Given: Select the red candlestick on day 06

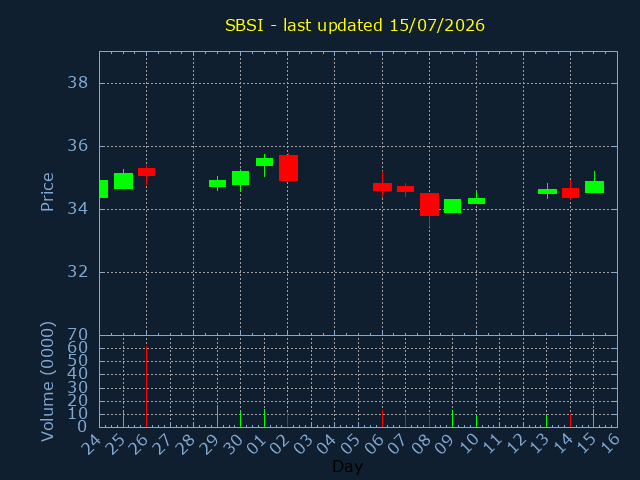Looking at the screenshot, I should [x=382, y=186].
